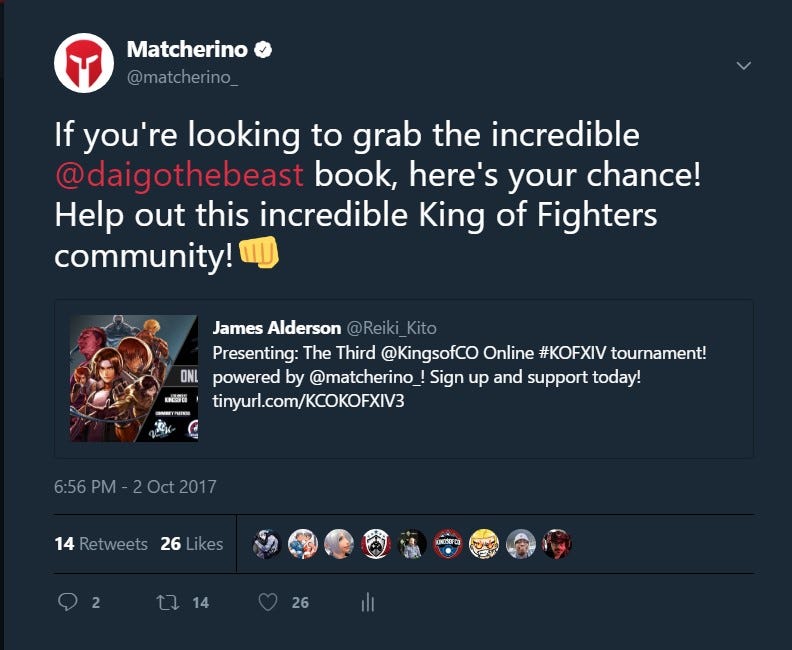Open the yellow angry-face avatar profile
The height and width of the screenshot is (650, 792).
(x=484, y=544)
